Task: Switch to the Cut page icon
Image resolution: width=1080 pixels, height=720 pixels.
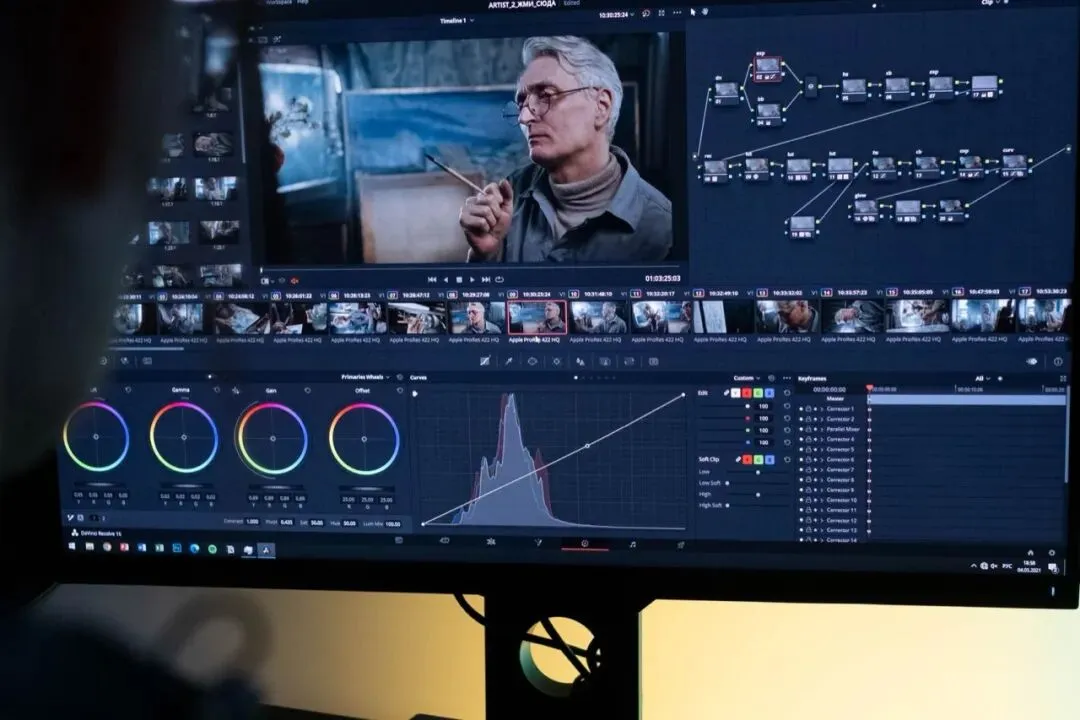Action: pyautogui.click(x=444, y=541)
